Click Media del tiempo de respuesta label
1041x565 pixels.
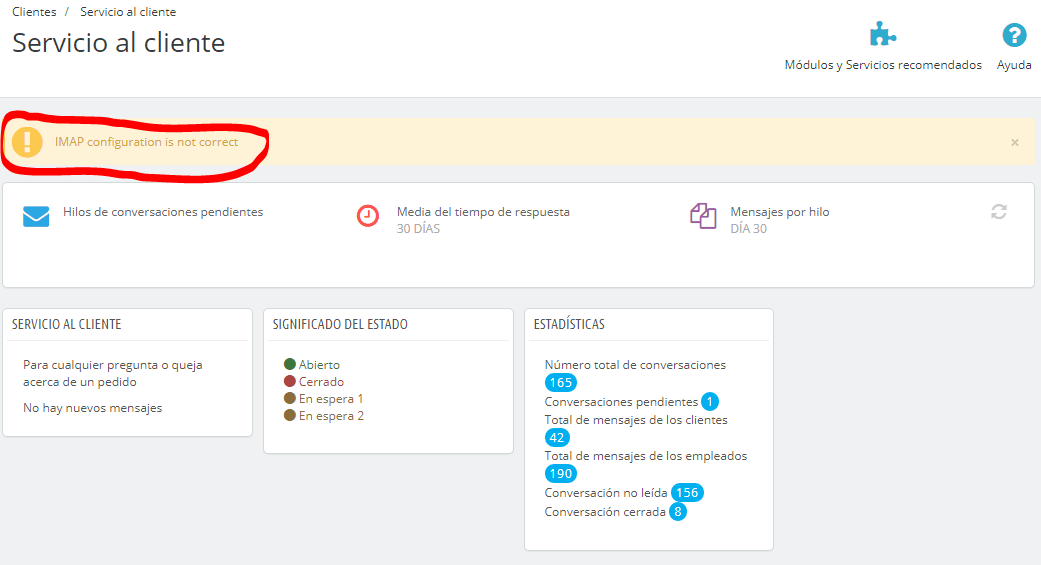point(483,212)
